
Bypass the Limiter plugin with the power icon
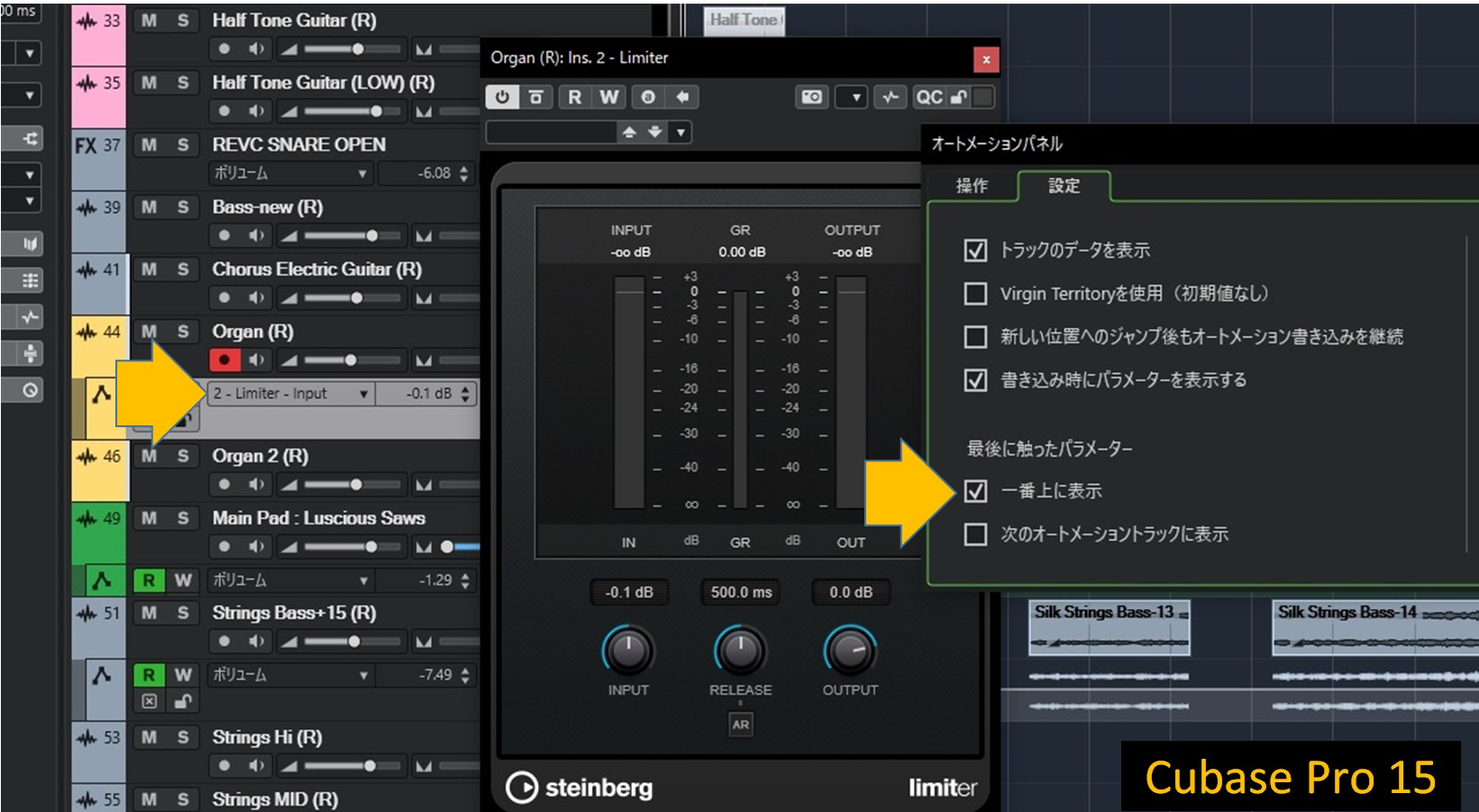click(x=502, y=97)
